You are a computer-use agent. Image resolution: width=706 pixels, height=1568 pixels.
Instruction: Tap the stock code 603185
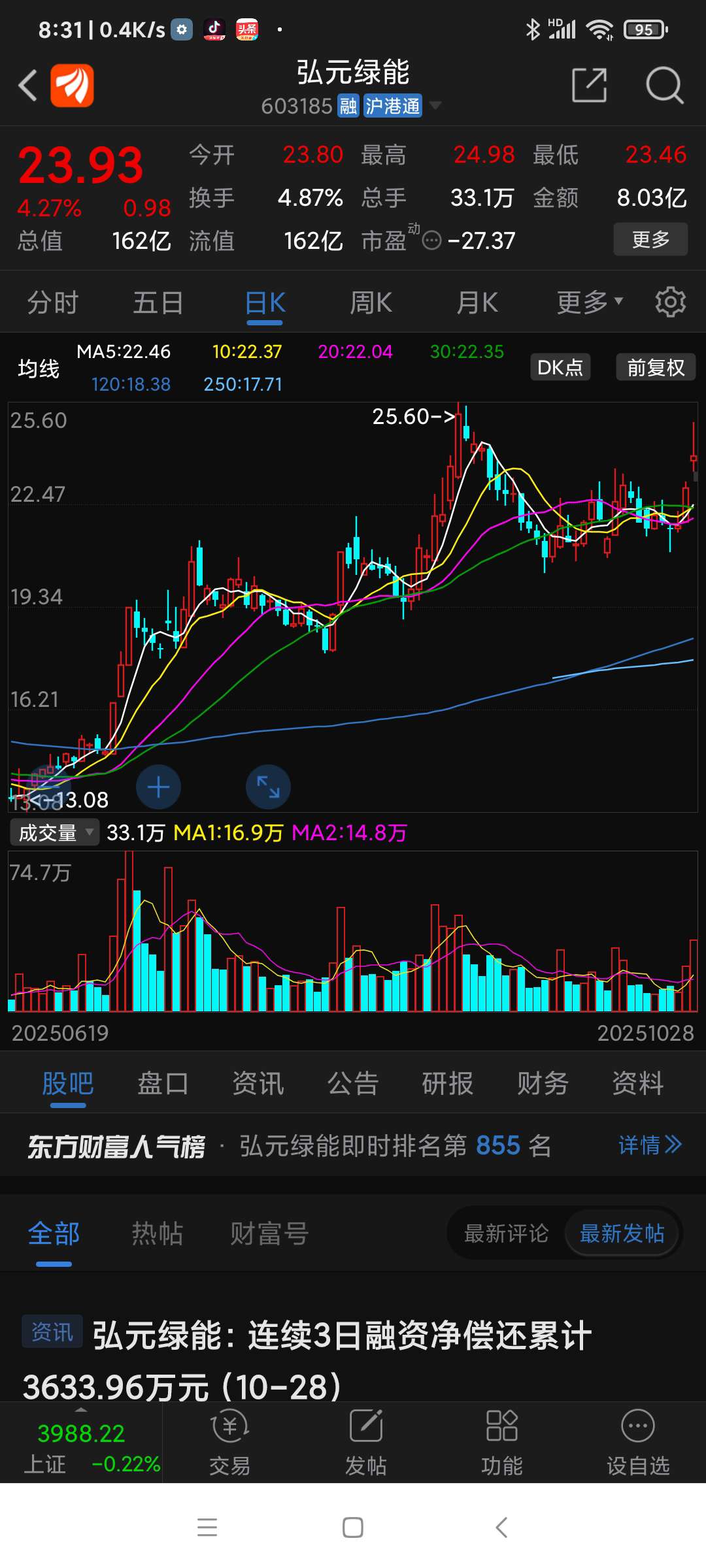[x=297, y=106]
